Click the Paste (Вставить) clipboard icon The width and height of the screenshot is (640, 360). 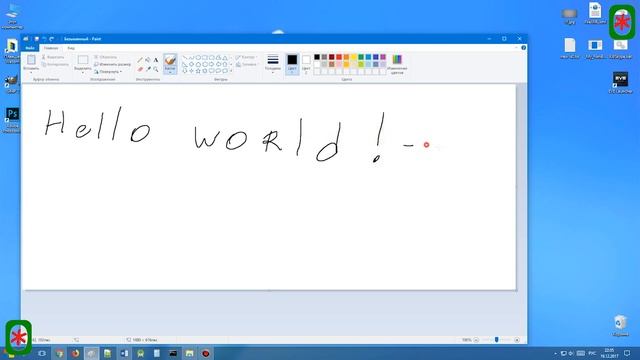coord(31,60)
